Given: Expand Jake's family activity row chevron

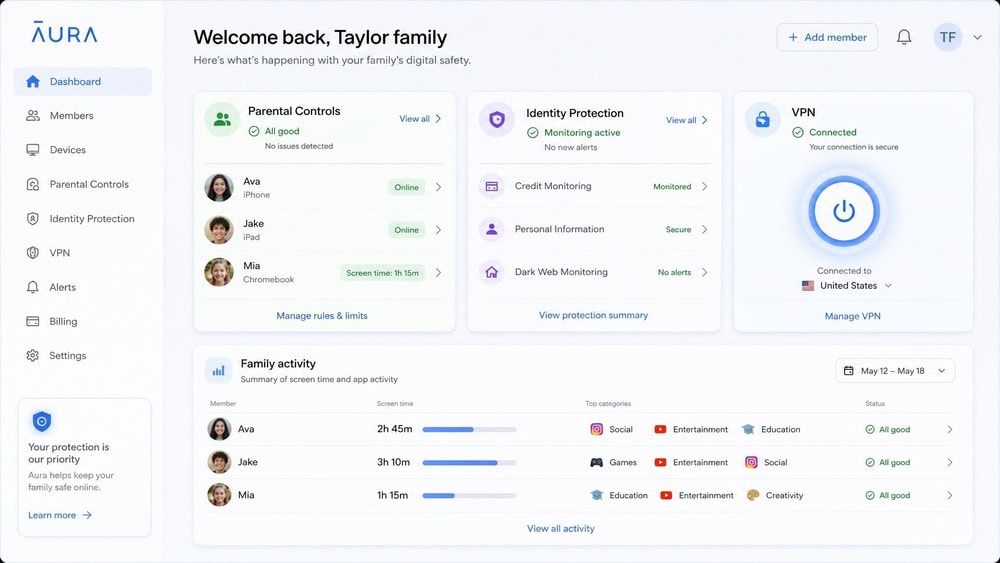Looking at the screenshot, I should pyautogui.click(x=950, y=462).
